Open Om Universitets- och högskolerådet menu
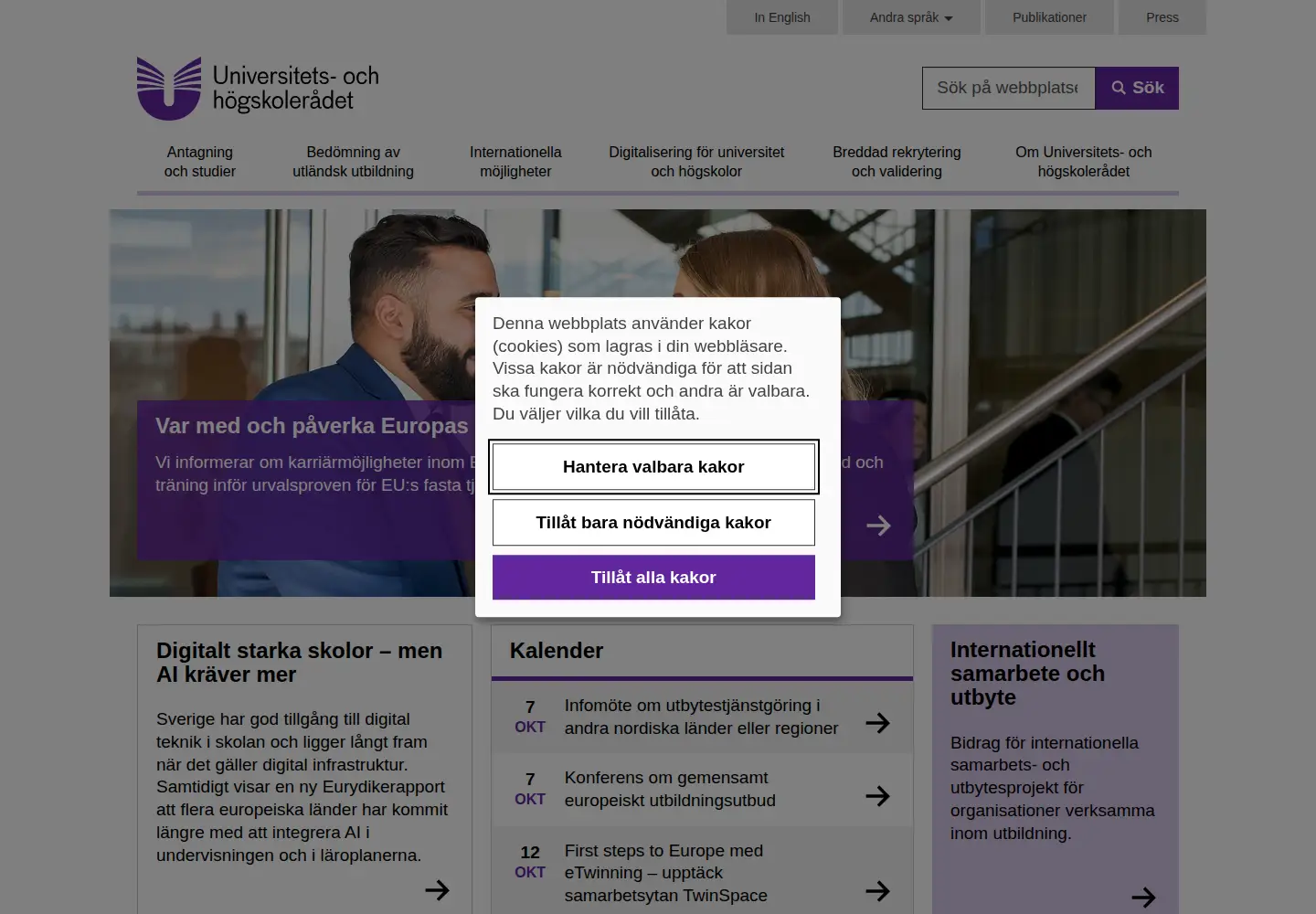This screenshot has width=1316, height=914. point(1084,162)
